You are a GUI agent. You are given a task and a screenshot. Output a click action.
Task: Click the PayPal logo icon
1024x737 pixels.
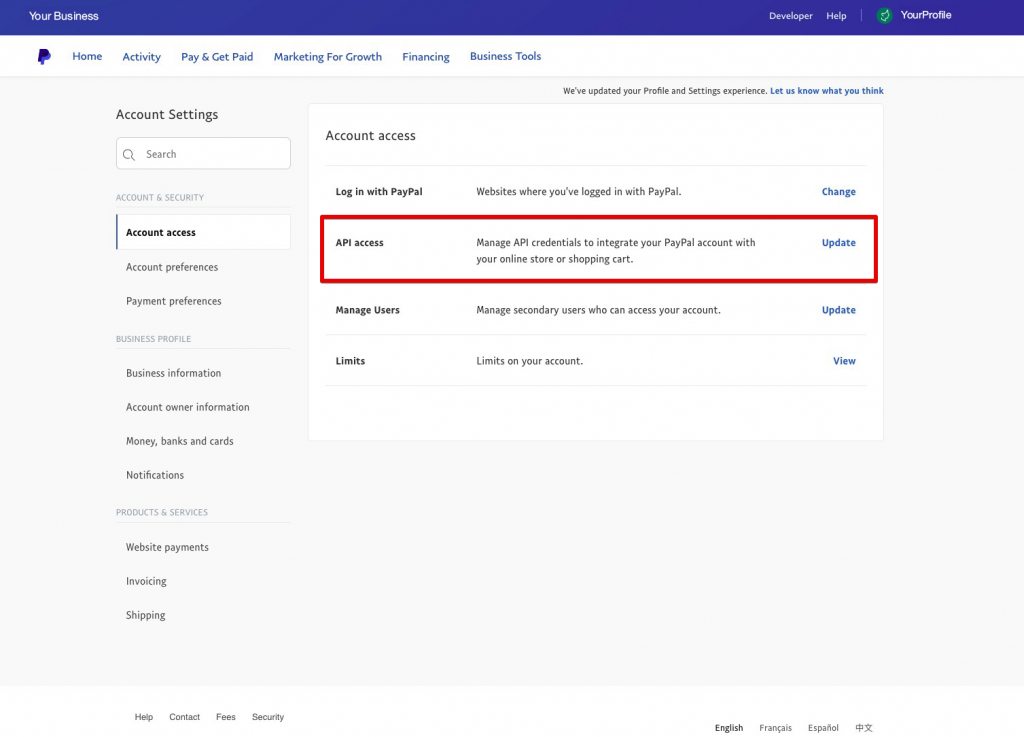44,57
